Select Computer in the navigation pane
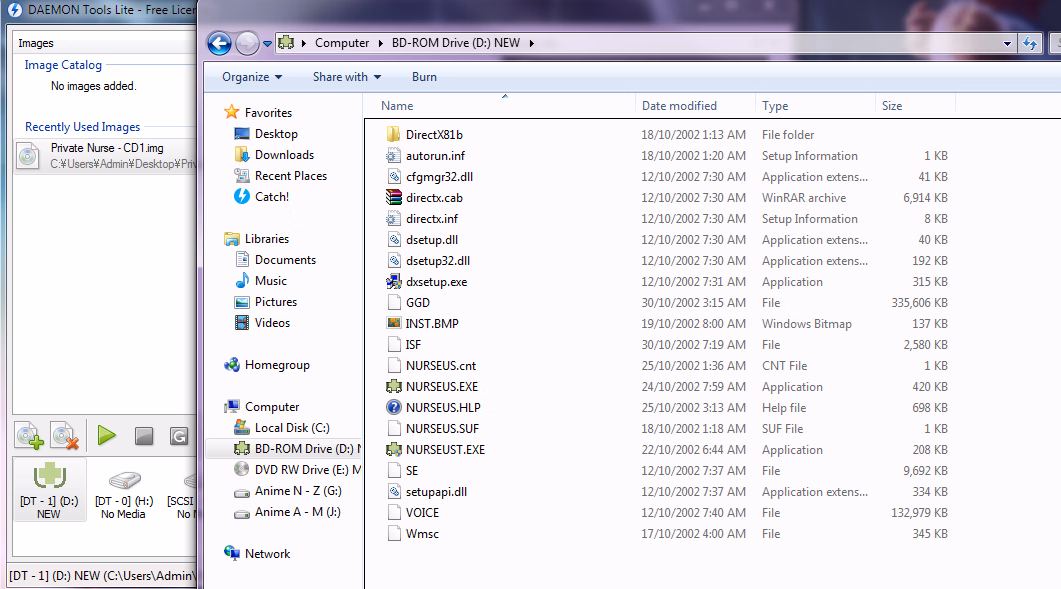 [x=271, y=406]
